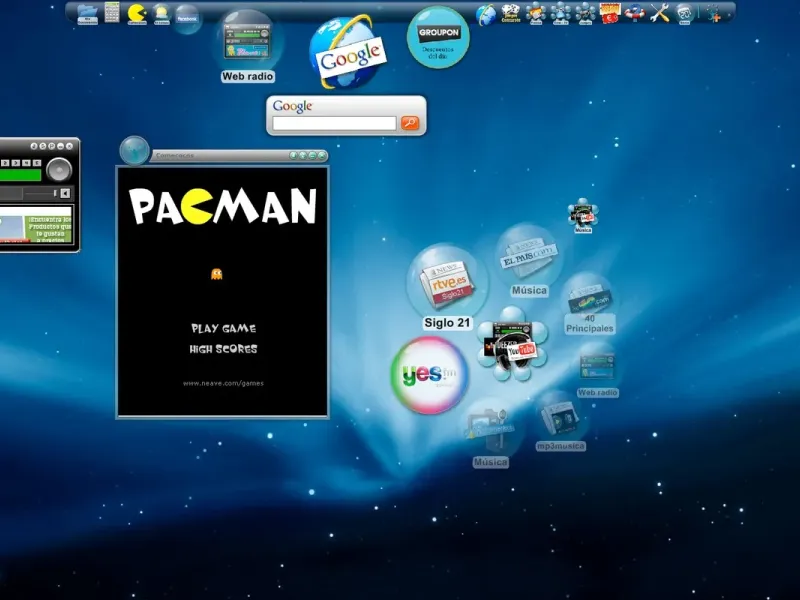Open the red euro sale tag icon
Image resolution: width=800 pixels, height=600 pixels.
coord(610,13)
